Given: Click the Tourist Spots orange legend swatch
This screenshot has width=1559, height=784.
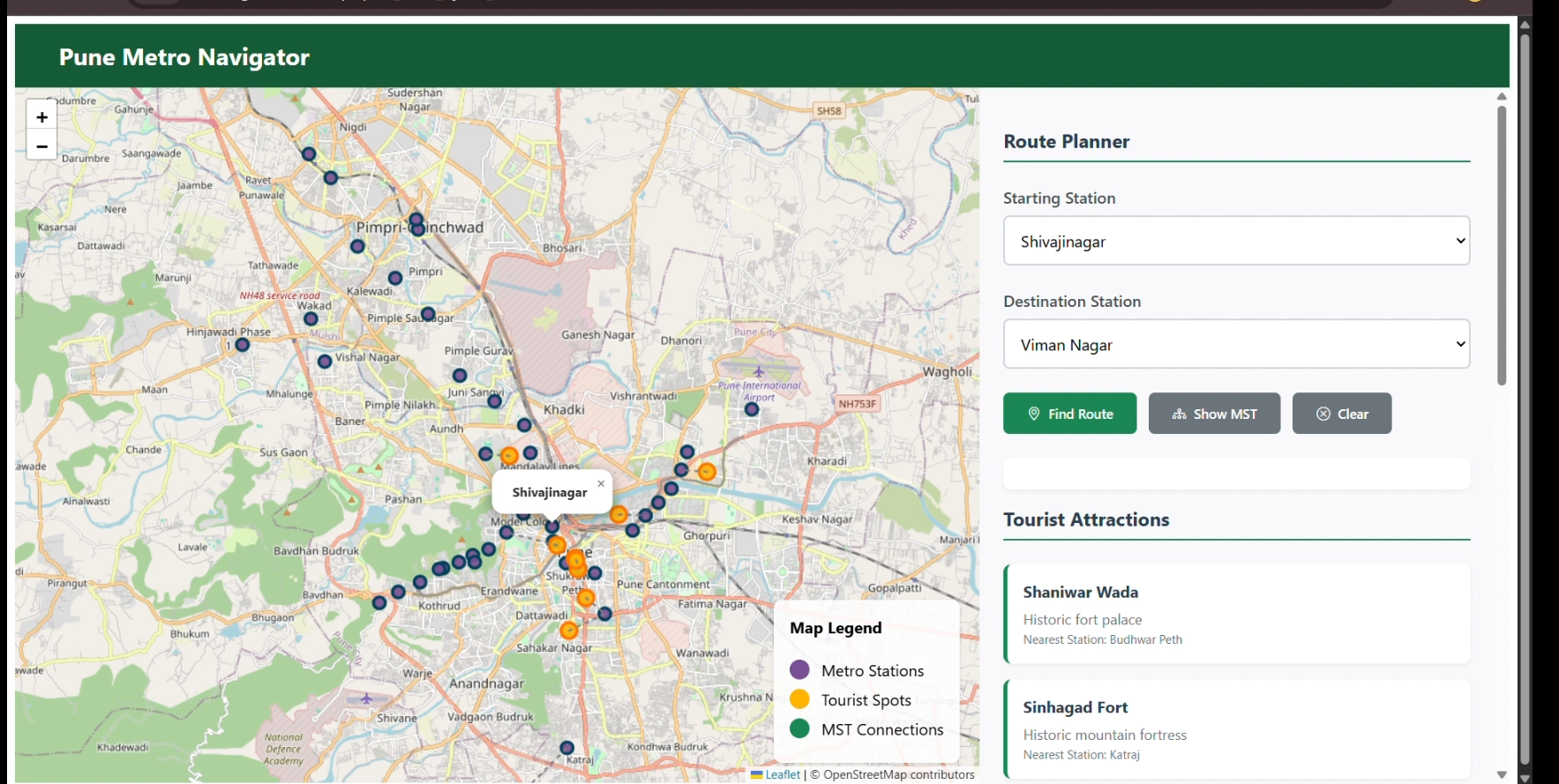Looking at the screenshot, I should pos(799,699).
